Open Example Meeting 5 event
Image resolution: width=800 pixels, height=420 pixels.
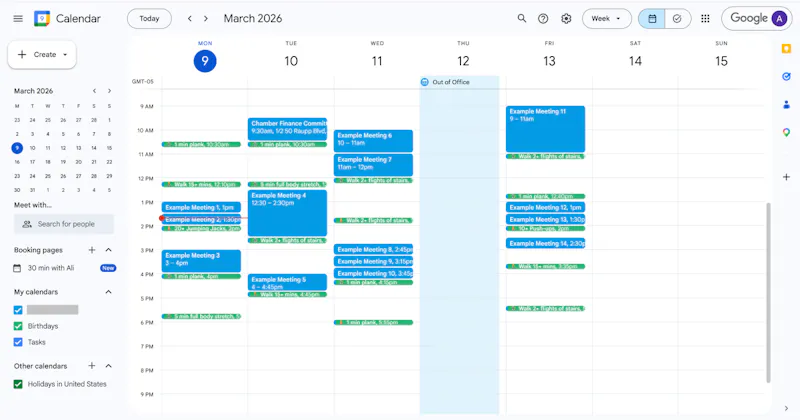pos(287,282)
